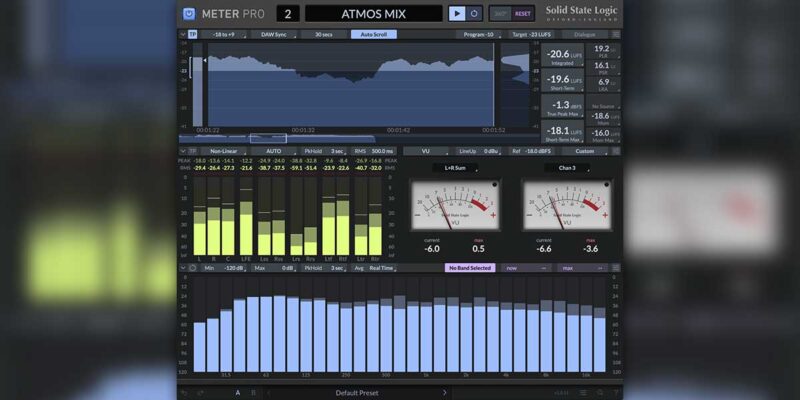Click the Target -23 LUFS field
This screenshot has height=400, width=800.
click(x=534, y=35)
